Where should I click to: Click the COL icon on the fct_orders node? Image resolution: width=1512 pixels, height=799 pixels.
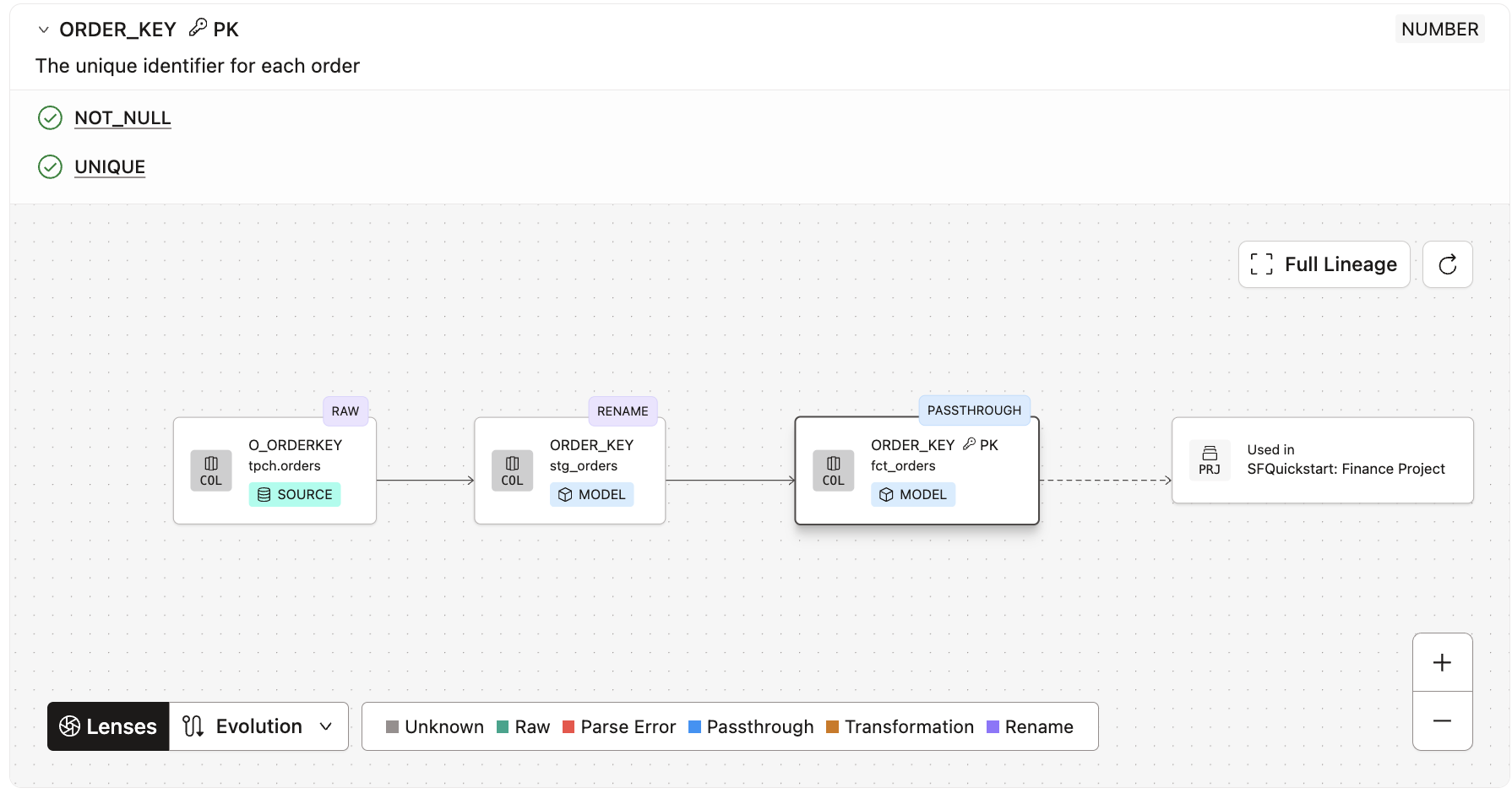coord(833,470)
